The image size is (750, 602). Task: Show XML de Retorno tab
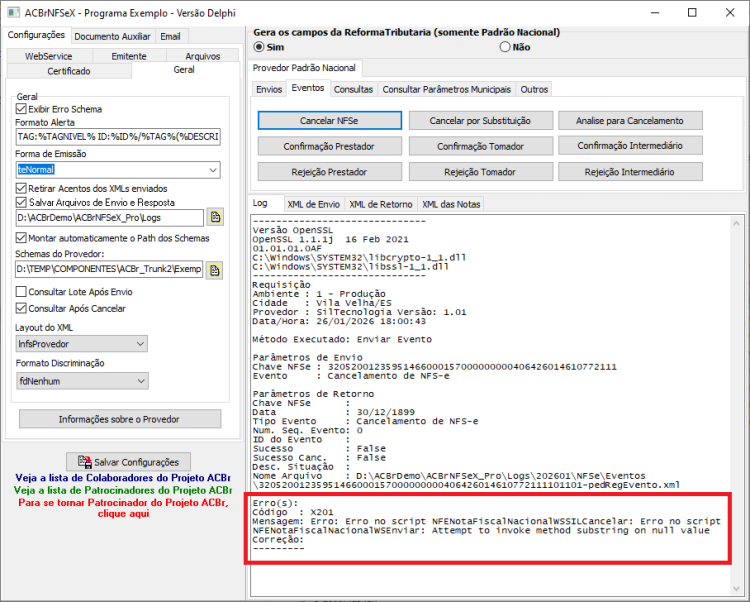pyautogui.click(x=381, y=204)
